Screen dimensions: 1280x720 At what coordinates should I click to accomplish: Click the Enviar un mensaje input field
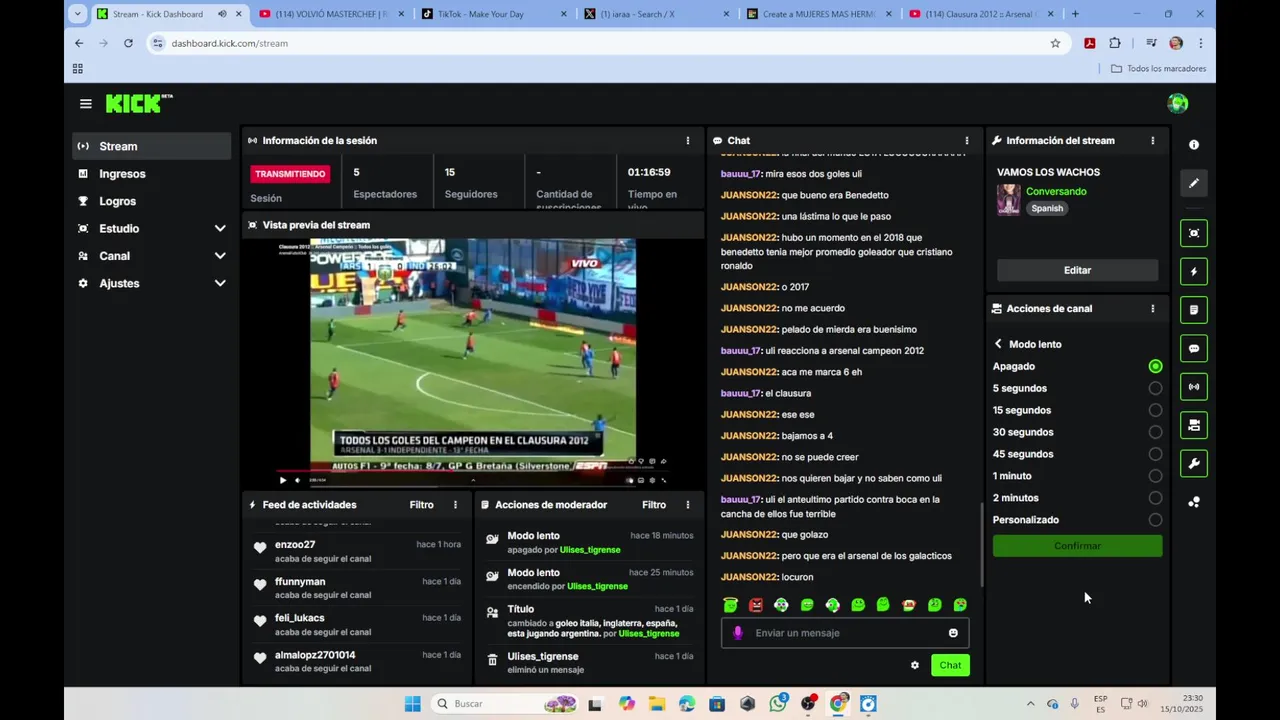click(845, 633)
